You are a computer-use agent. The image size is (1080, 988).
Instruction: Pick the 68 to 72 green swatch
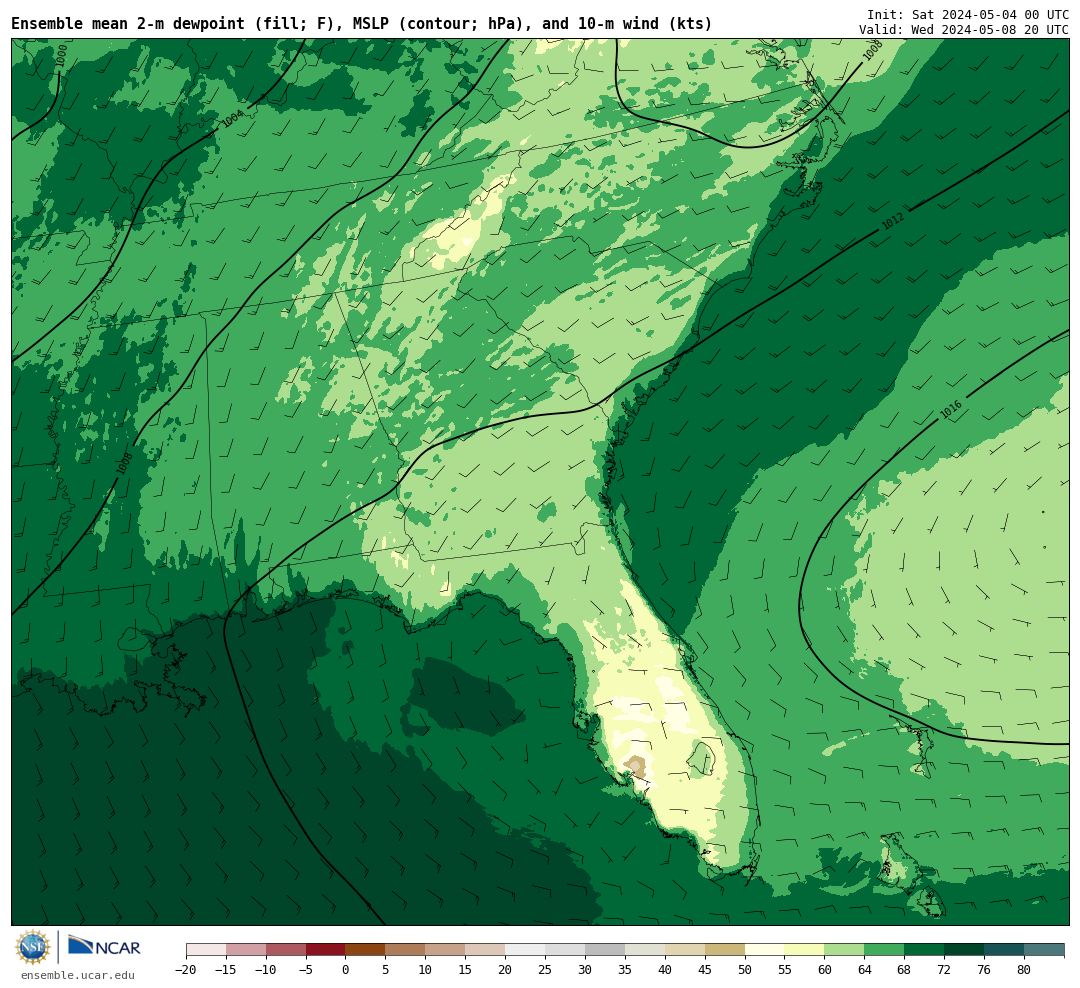(x=924, y=950)
